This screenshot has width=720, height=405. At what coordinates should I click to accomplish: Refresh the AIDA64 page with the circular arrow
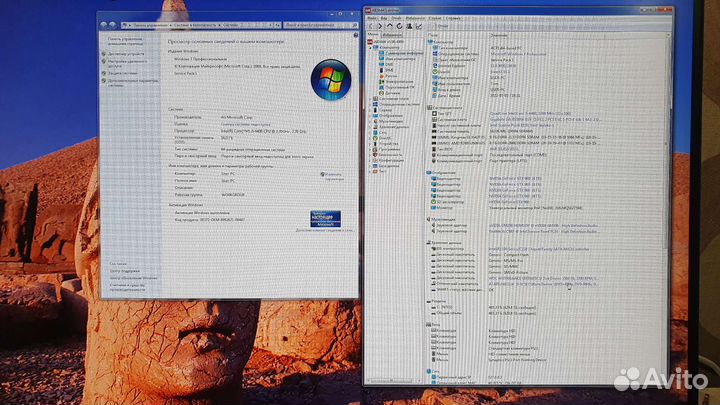click(x=399, y=26)
